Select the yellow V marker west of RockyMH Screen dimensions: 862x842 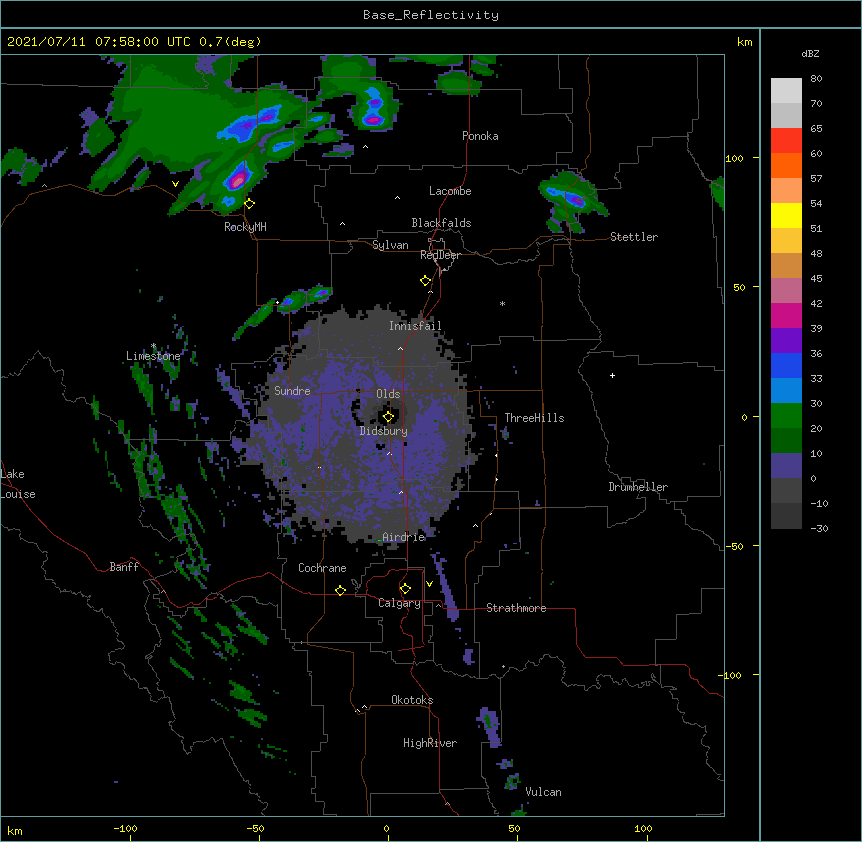coord(175,184)
